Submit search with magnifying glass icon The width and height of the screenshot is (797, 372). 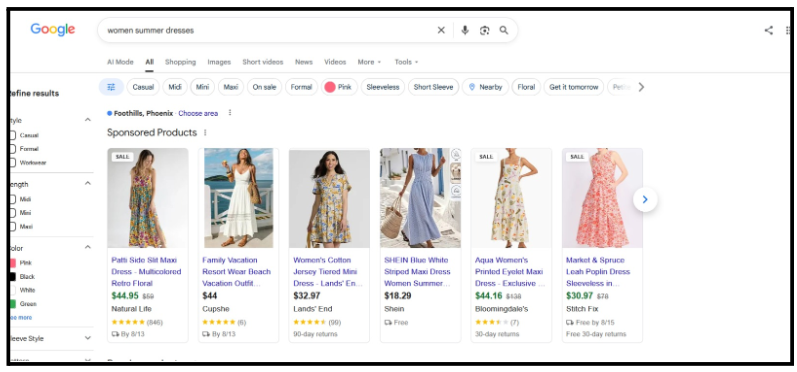tap(504, 30)
